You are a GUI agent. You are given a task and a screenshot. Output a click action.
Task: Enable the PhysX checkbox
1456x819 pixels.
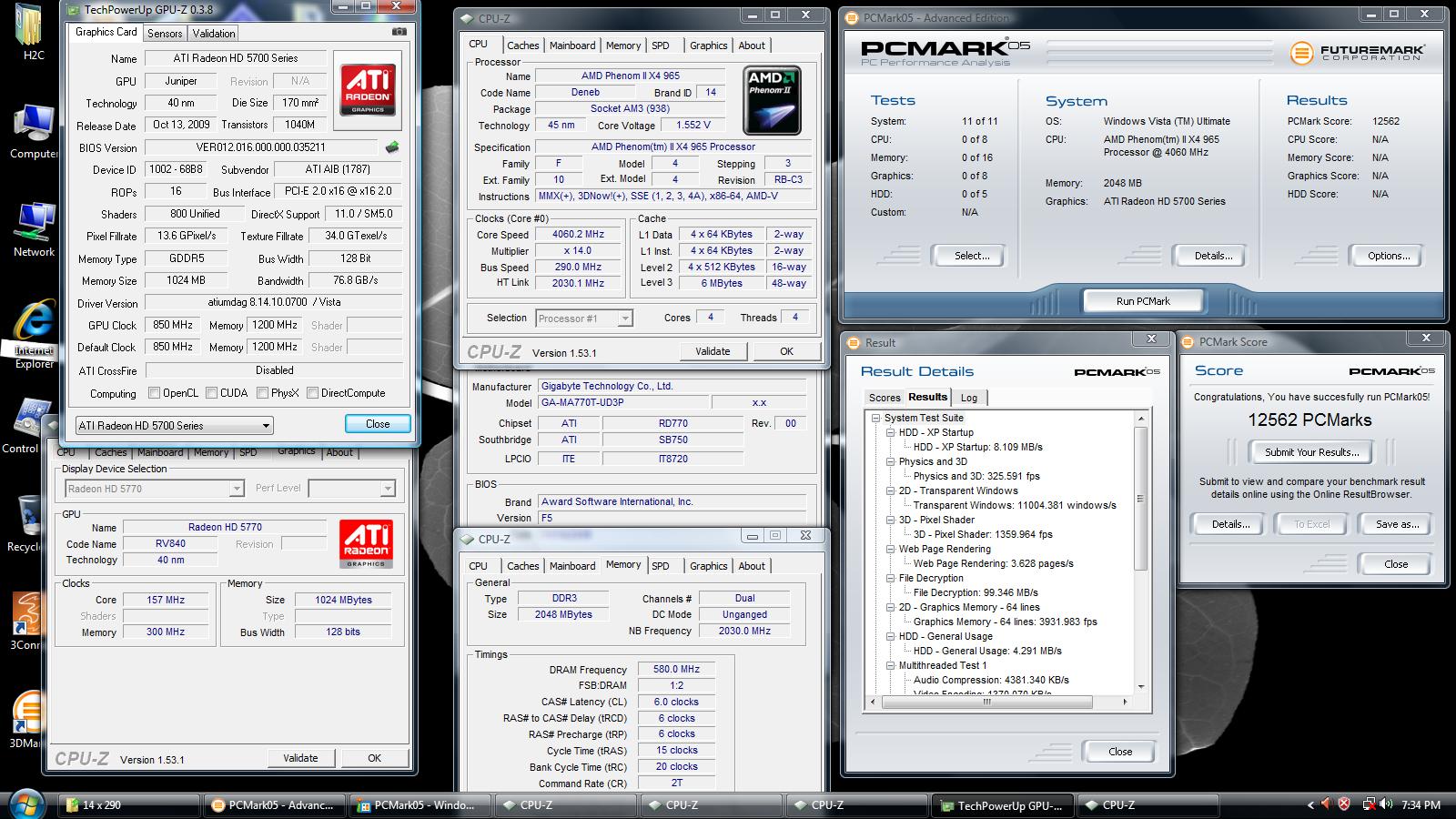click(x=262, y=393)
